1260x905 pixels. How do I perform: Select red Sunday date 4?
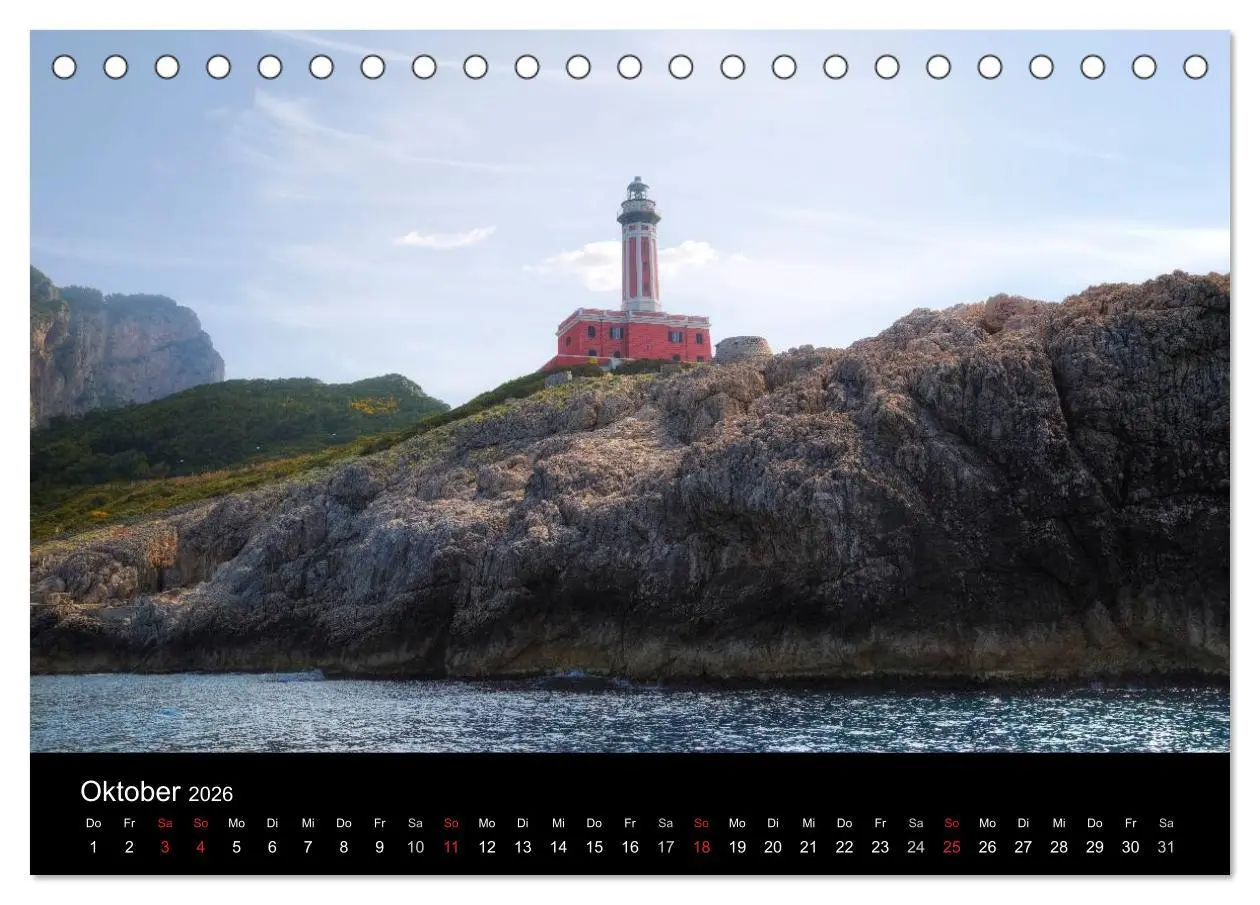201,847
